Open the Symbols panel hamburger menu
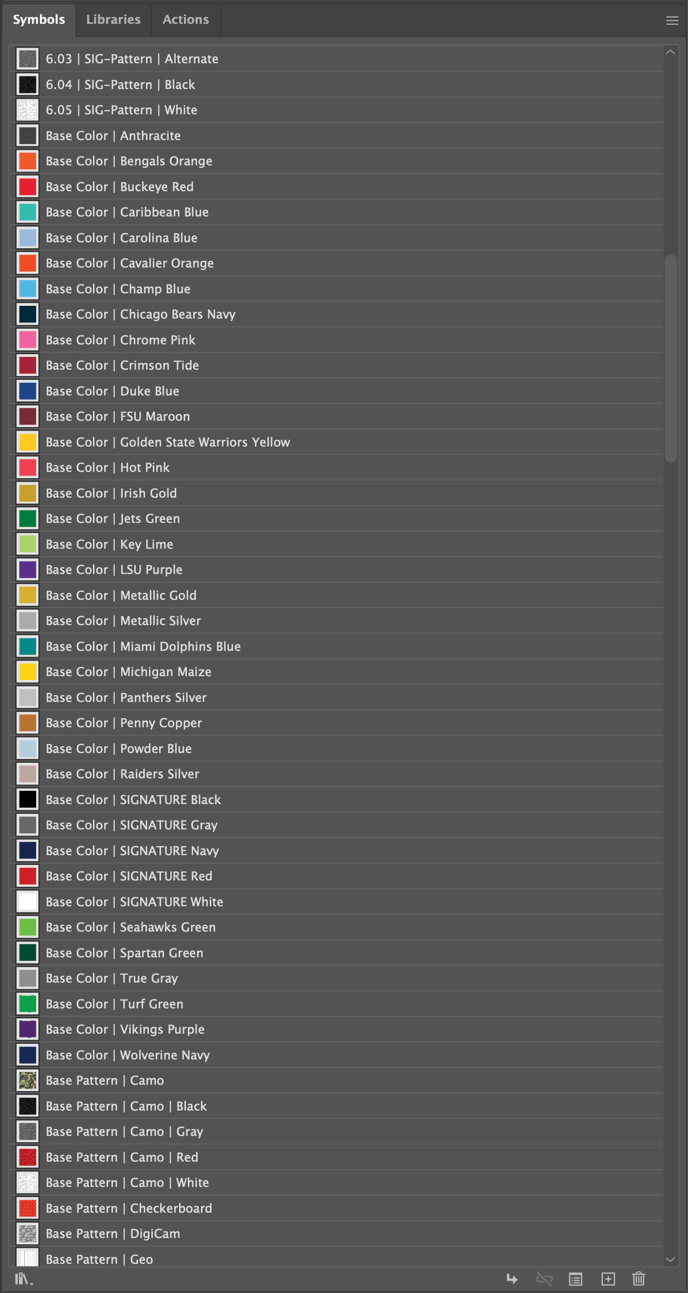688x1293 pixels. [x=672, y=20]
